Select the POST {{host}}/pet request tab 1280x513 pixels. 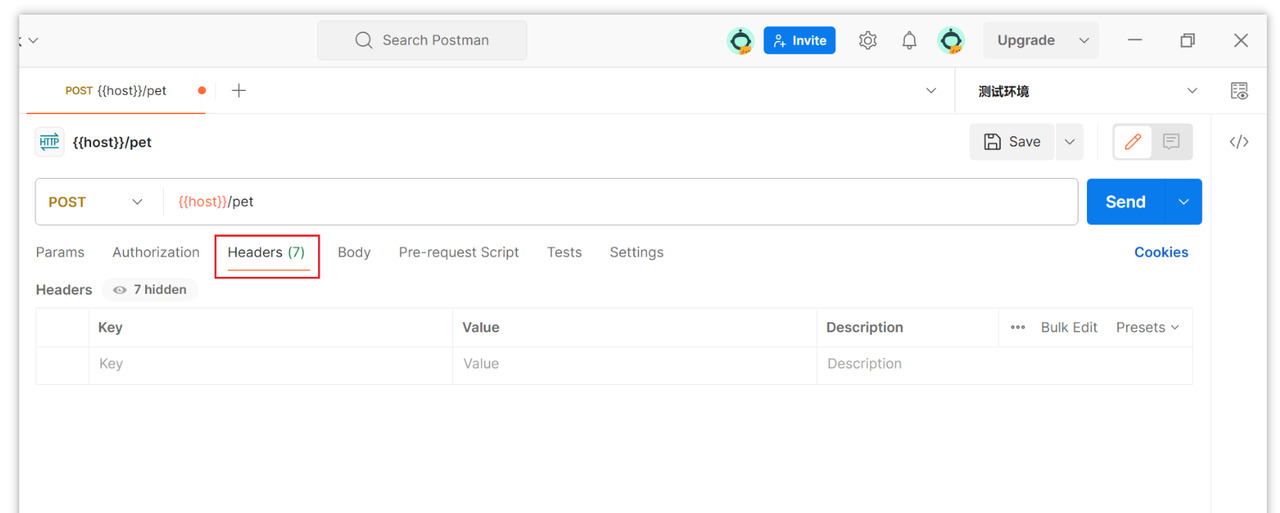116,90
